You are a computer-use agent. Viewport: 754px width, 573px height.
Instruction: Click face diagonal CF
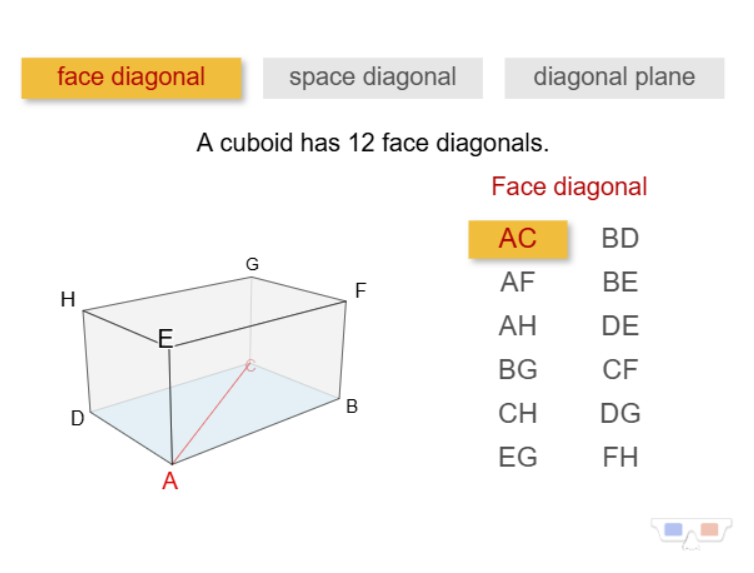point(620,370)
